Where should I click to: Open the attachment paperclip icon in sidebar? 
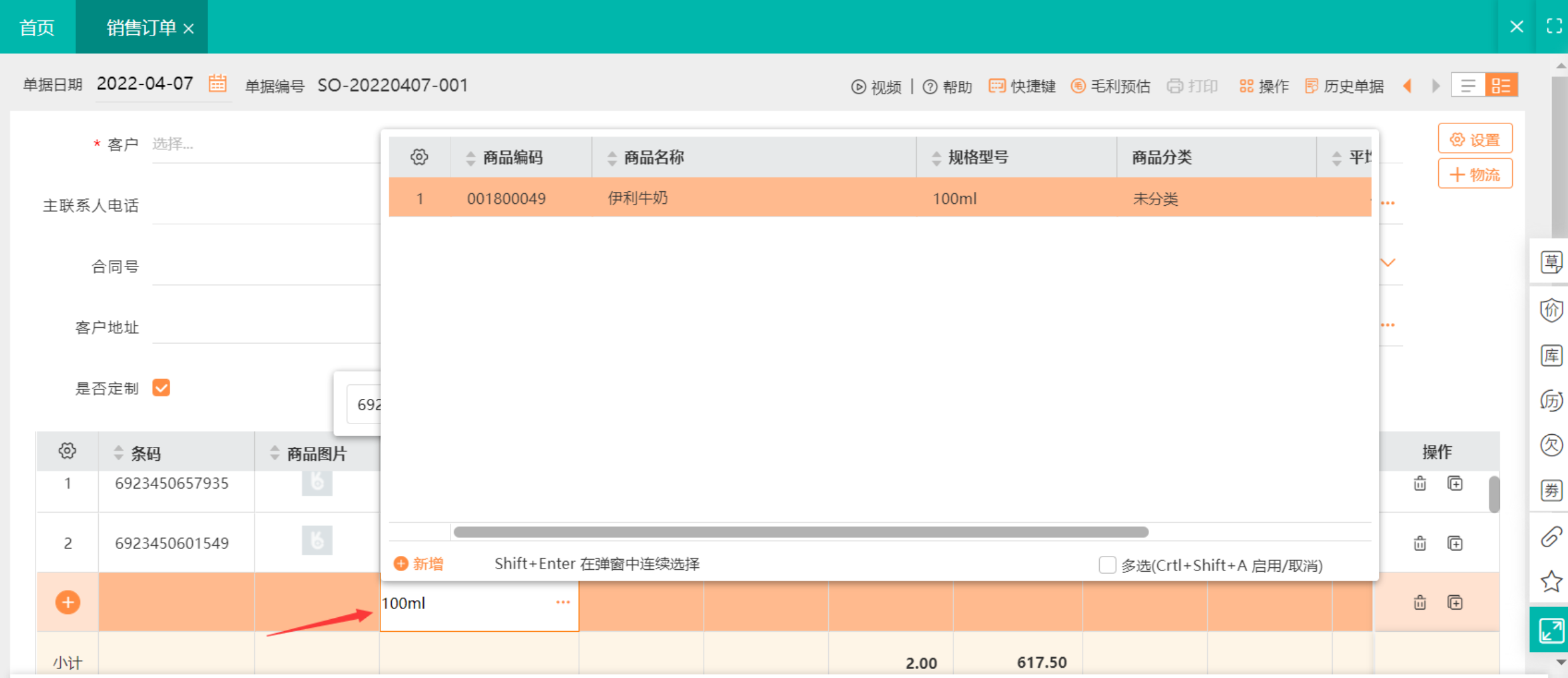[1551, 537]
